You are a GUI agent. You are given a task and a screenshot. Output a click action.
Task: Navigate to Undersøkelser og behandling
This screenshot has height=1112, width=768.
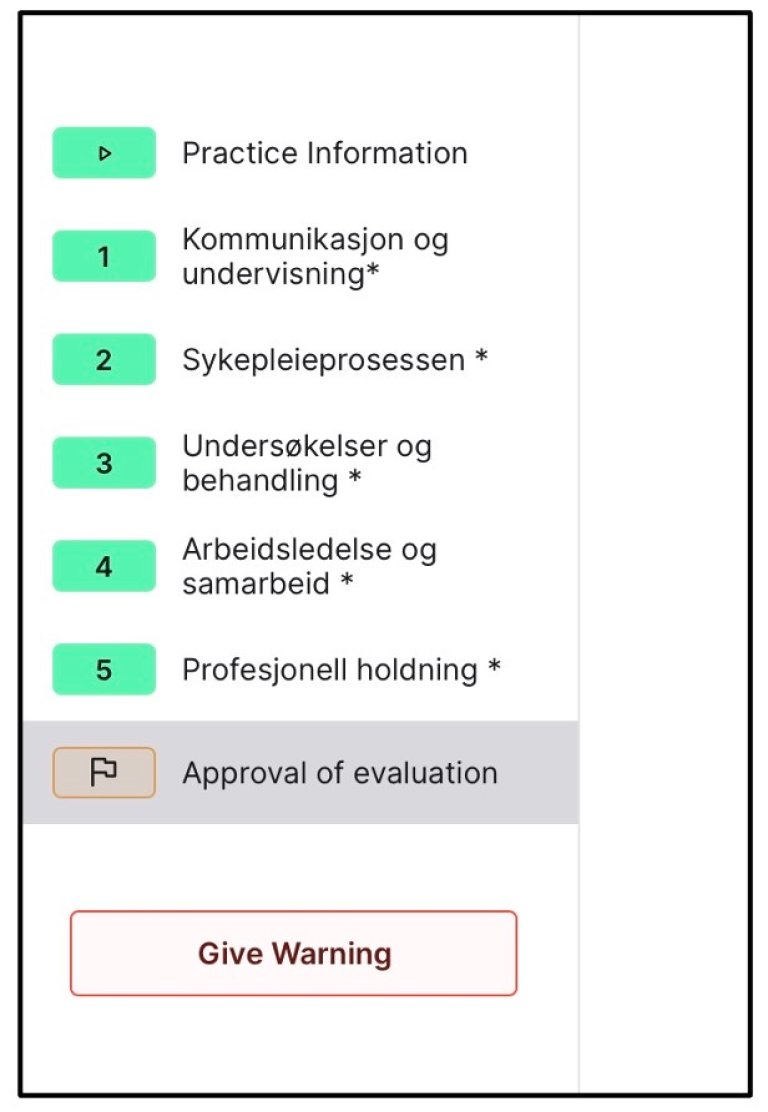[306, 463]
